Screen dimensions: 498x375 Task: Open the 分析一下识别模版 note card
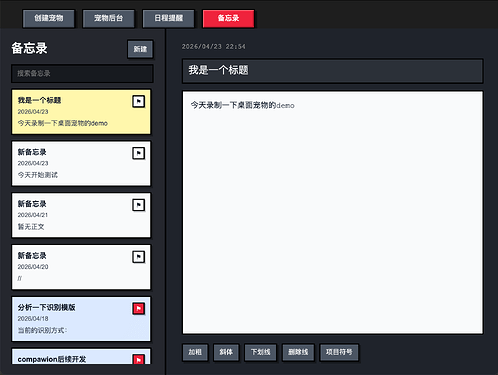81,319
